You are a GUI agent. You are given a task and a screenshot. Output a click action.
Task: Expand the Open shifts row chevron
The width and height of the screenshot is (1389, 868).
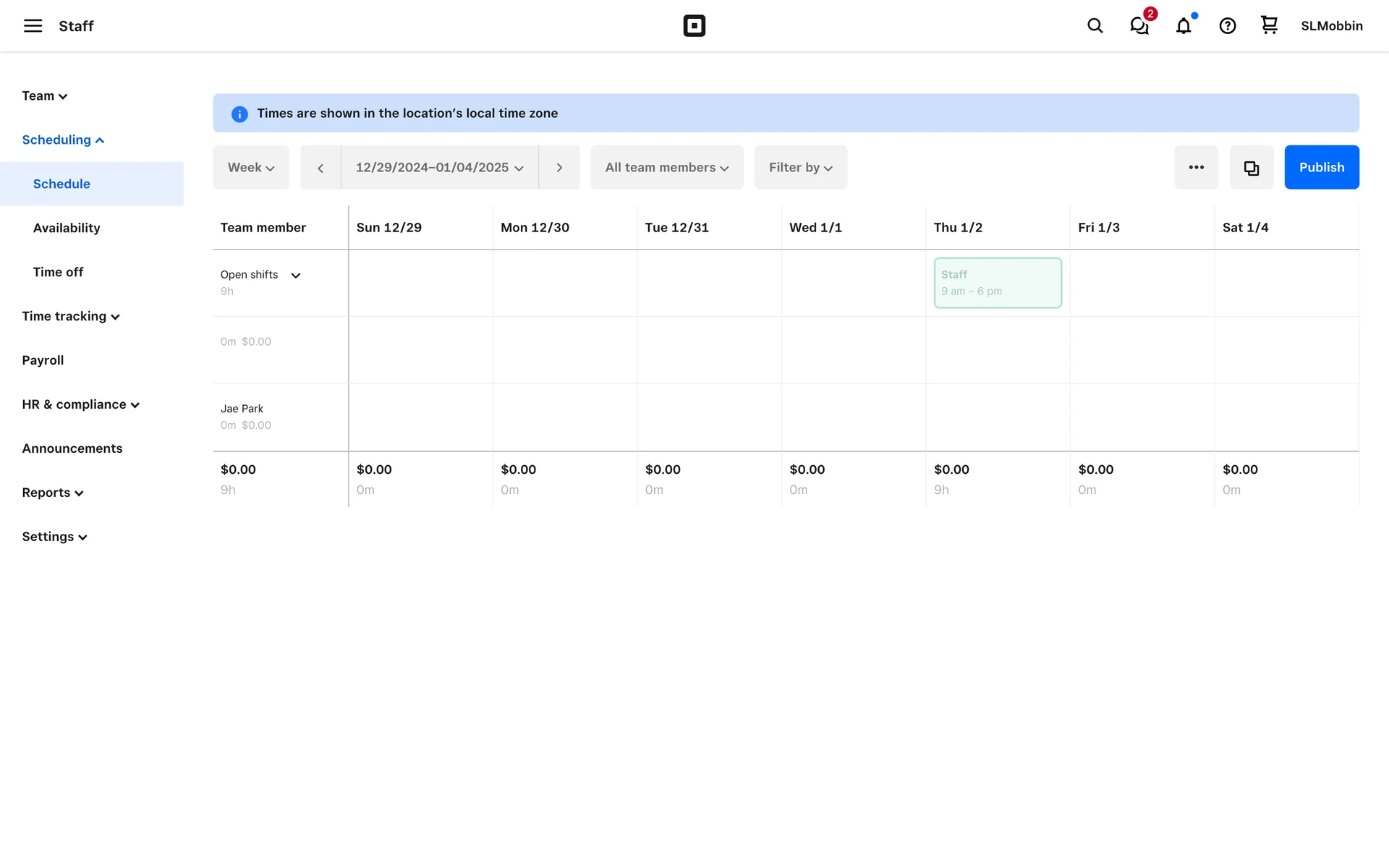pyautogui.click(x=296, y=276)
